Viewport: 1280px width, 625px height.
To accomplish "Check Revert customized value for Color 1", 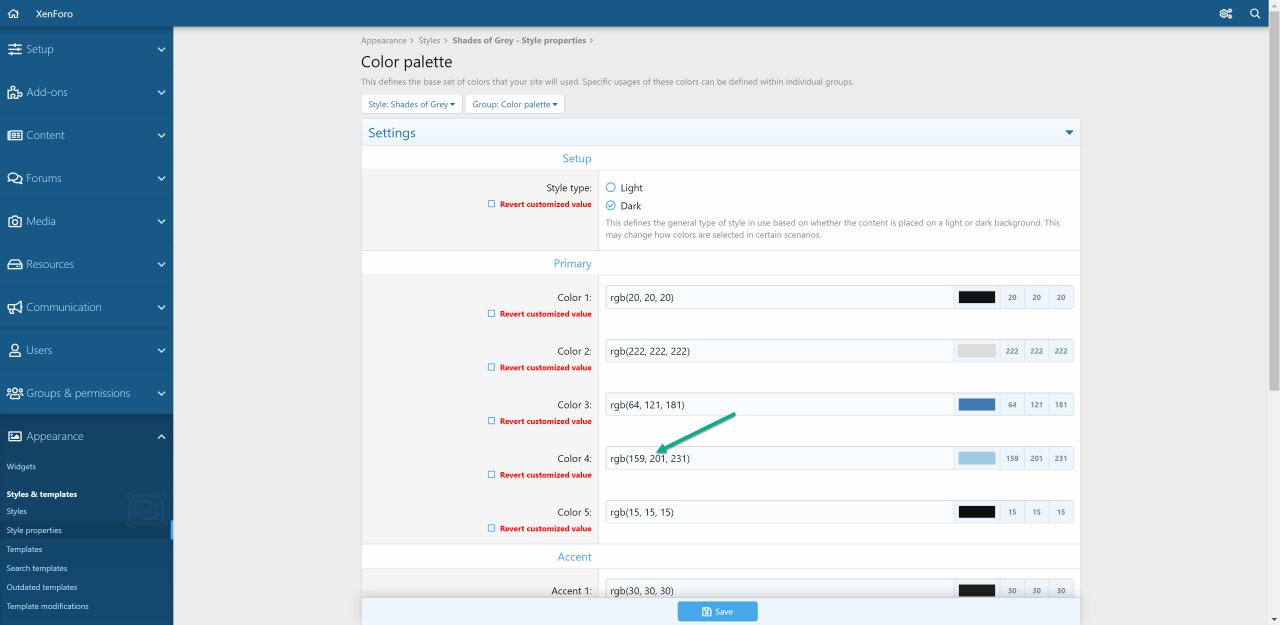I will pyautogui.click(x=491, y=314).
